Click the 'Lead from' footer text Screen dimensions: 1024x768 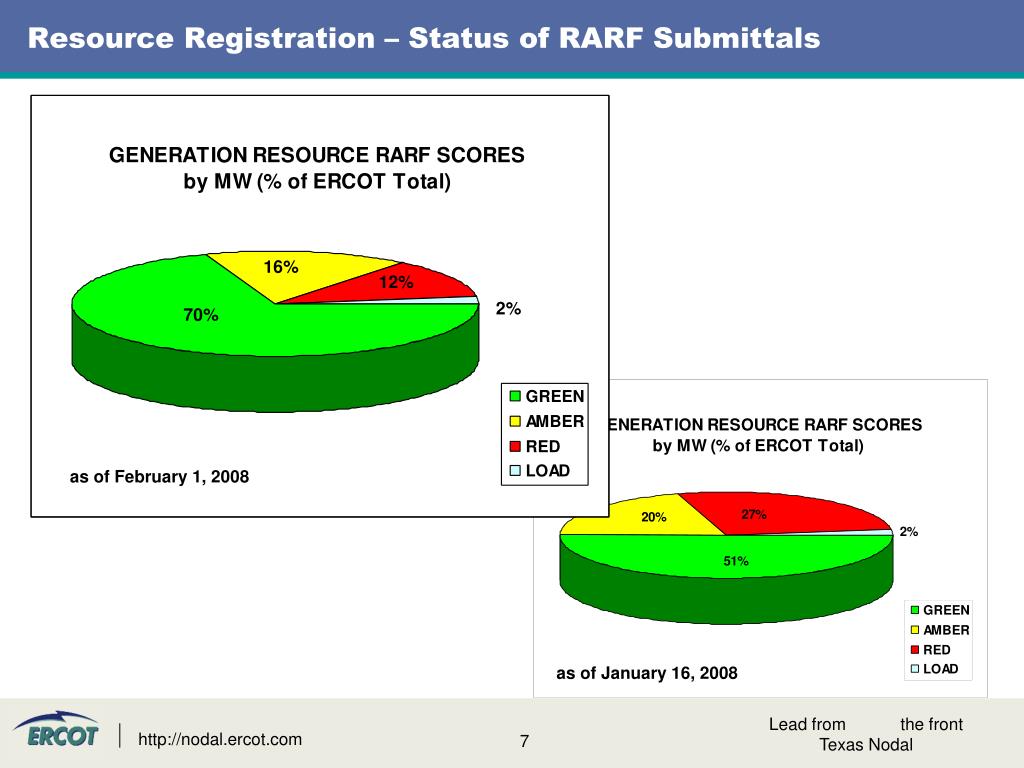coord(807,724)
